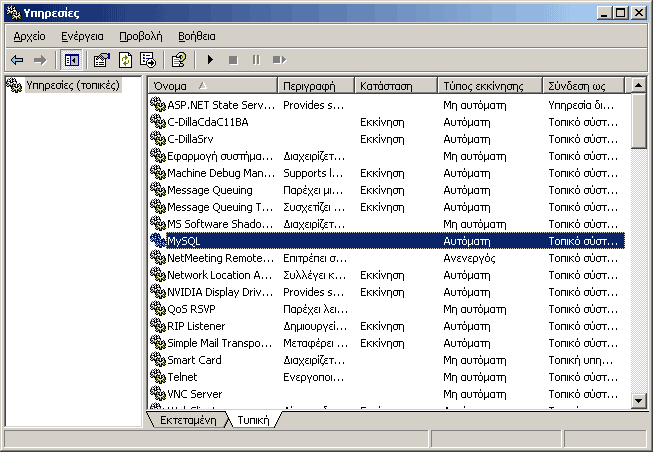Click the Μεταφέρει … description cell
The height and width of the screenshot is (452, 653).
pyautogui.click(x=315, y=343)
